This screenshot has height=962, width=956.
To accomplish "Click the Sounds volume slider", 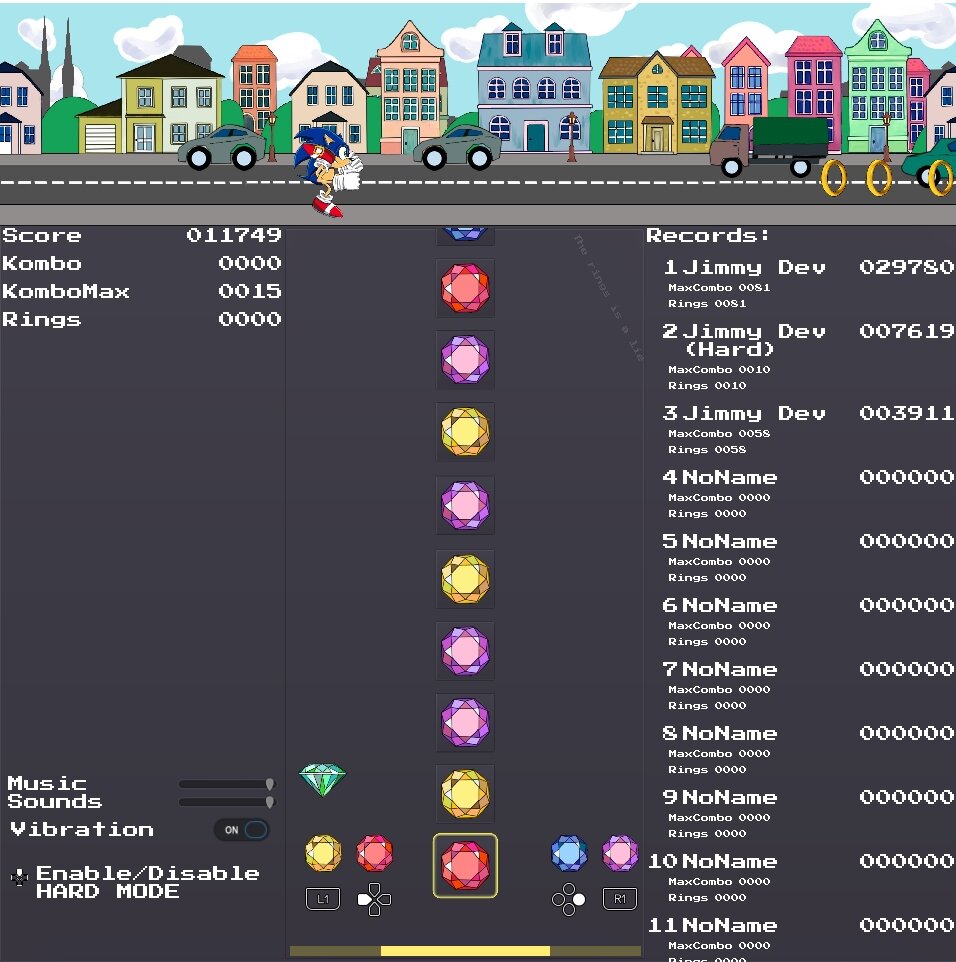I will click(x=225, y=802).
